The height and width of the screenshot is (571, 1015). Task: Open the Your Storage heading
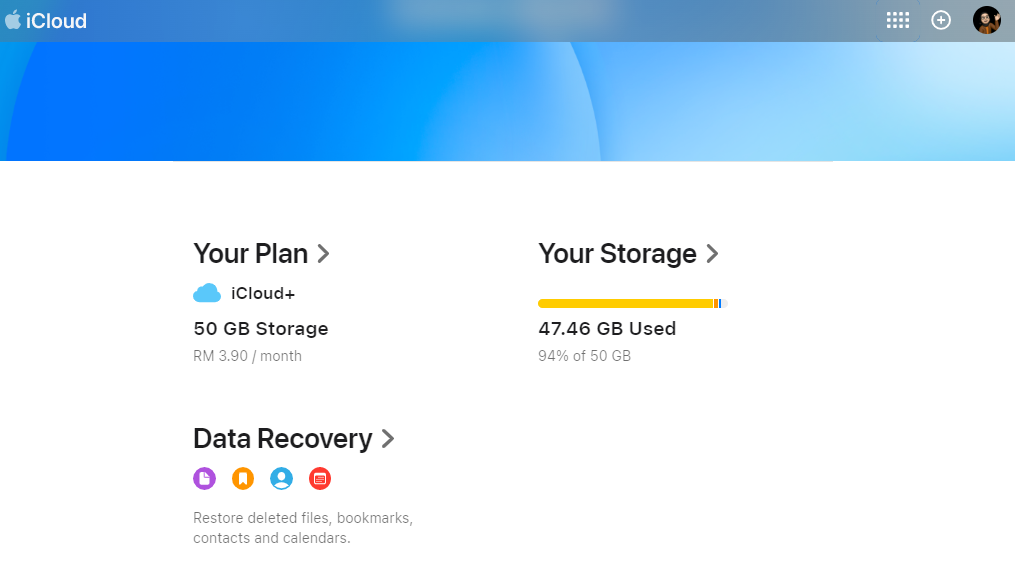(617, 254)
